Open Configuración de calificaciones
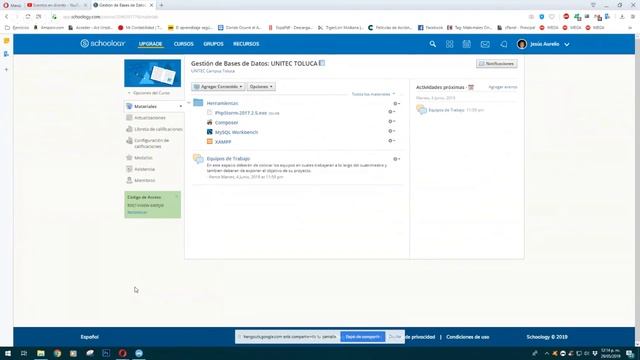 point(151,143)
